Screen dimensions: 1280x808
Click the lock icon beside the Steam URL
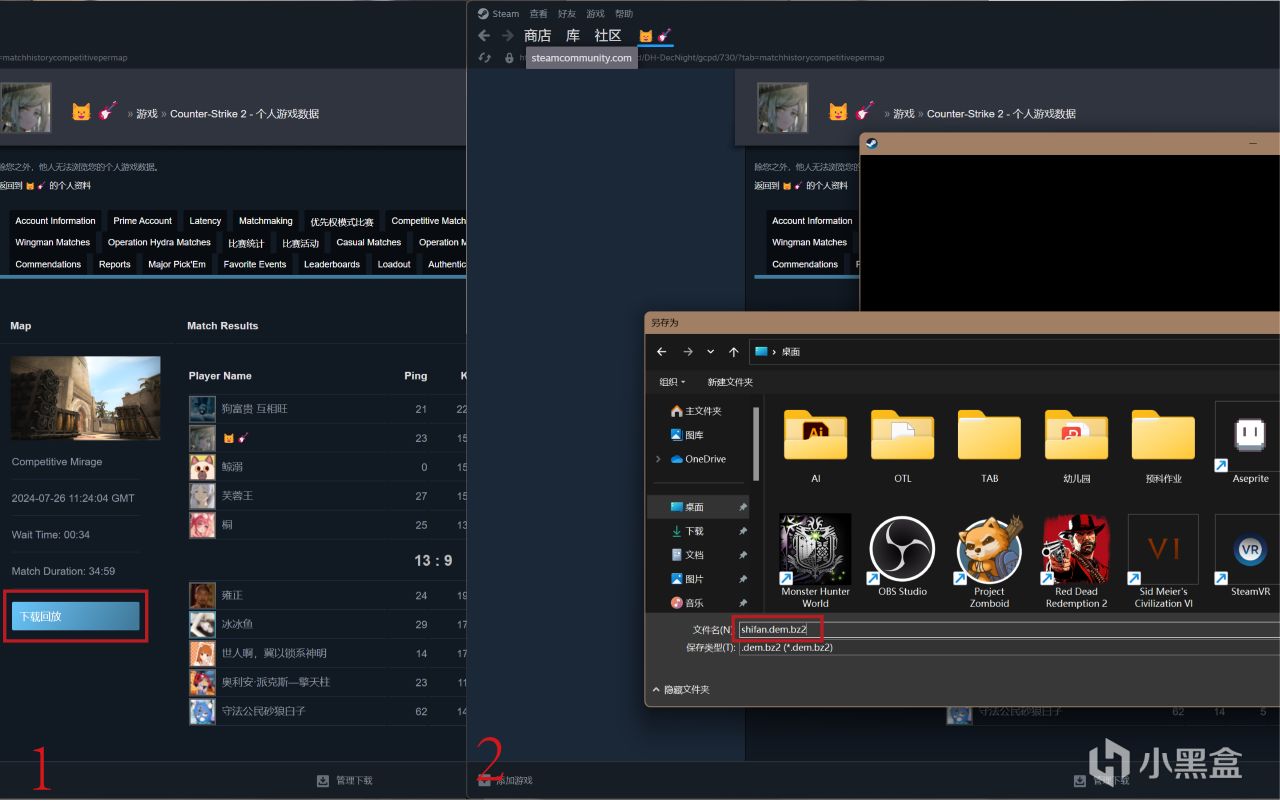[509, 58]
